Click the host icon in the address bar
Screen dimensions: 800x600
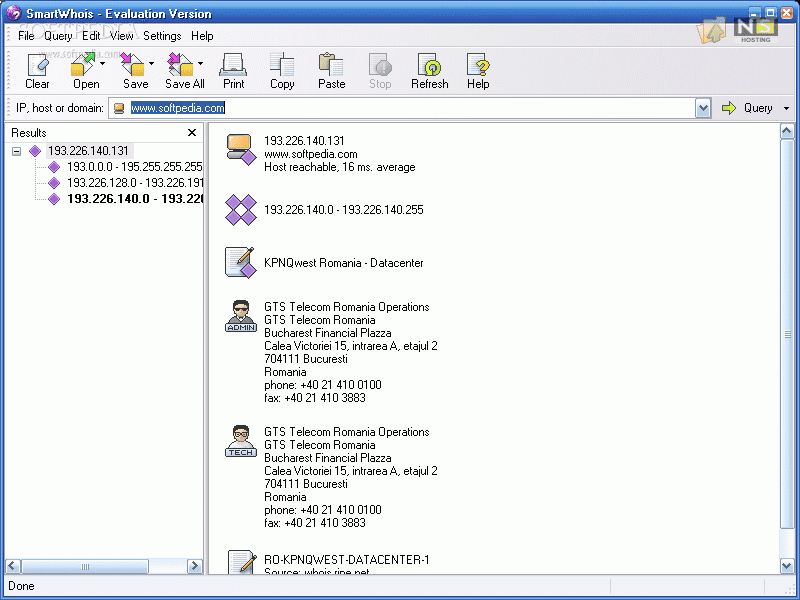[x=119, y=108]
